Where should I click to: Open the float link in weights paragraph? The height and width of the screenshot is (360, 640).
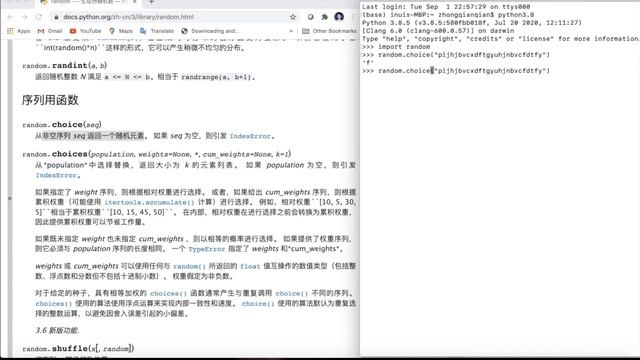pos(250,266)
